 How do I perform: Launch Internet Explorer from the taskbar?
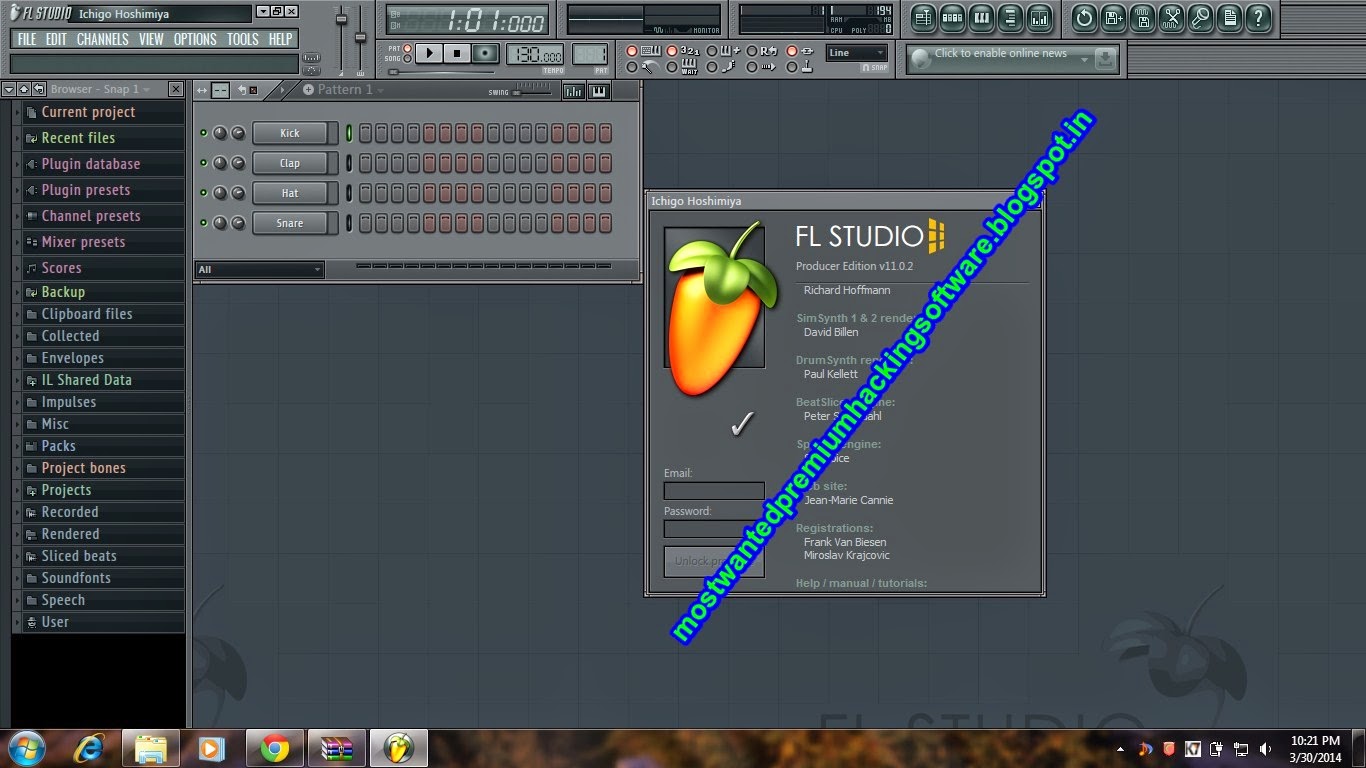click(x=88, y=748)
